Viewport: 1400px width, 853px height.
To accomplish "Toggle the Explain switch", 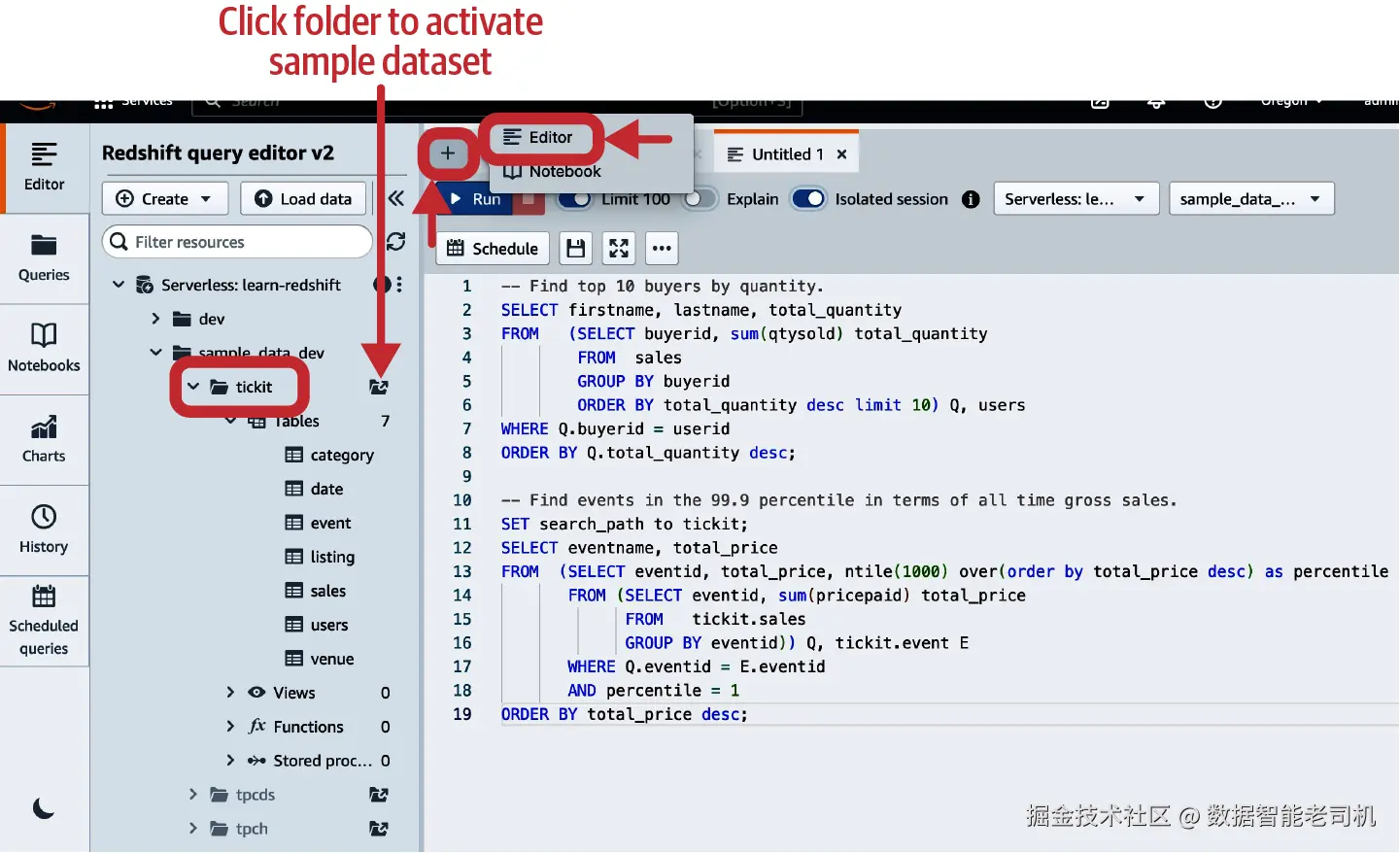I will pos(700,199).
